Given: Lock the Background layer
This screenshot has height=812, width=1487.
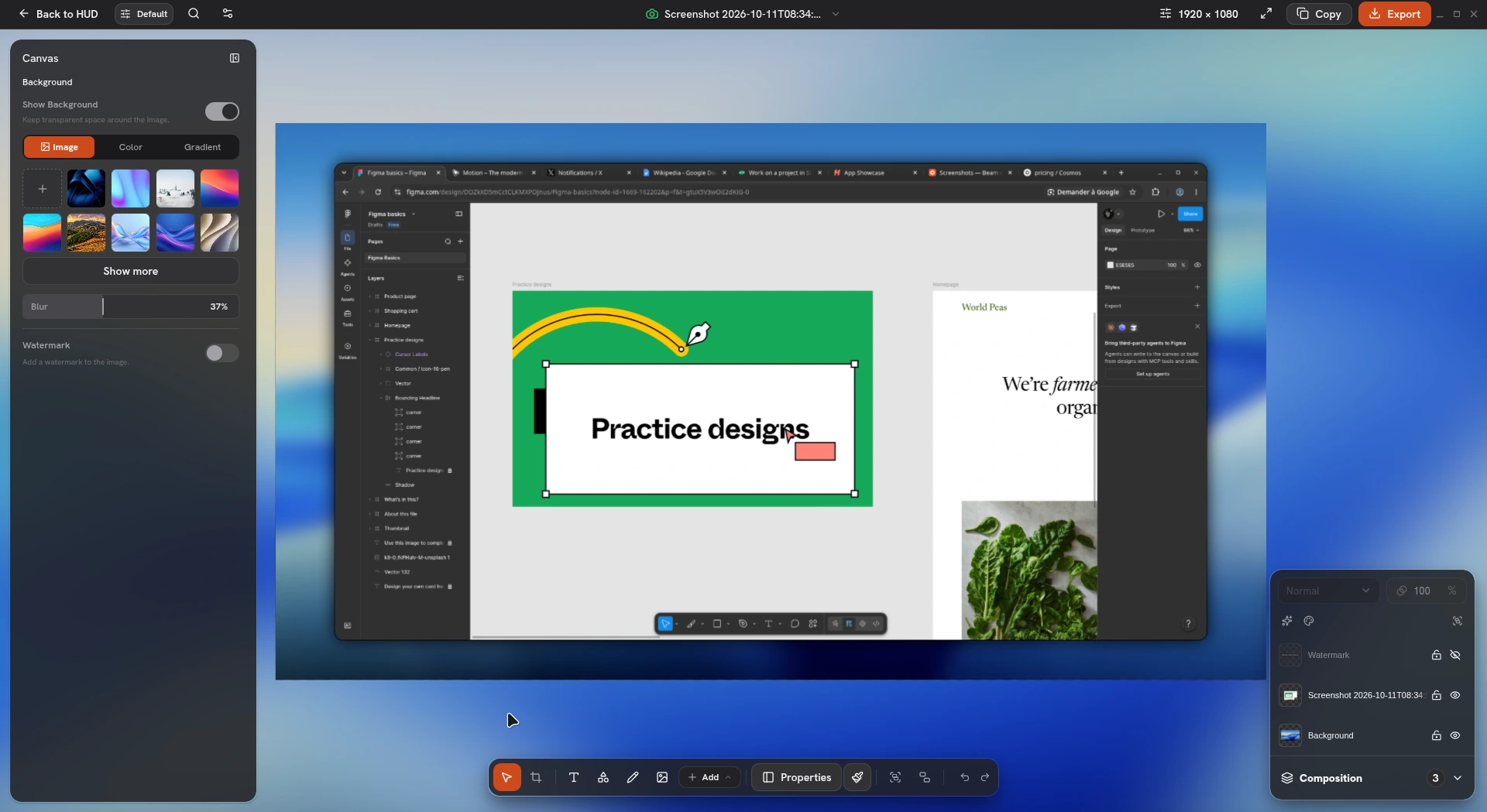Looking at the screenshot, I should [x=1437, y=735].
